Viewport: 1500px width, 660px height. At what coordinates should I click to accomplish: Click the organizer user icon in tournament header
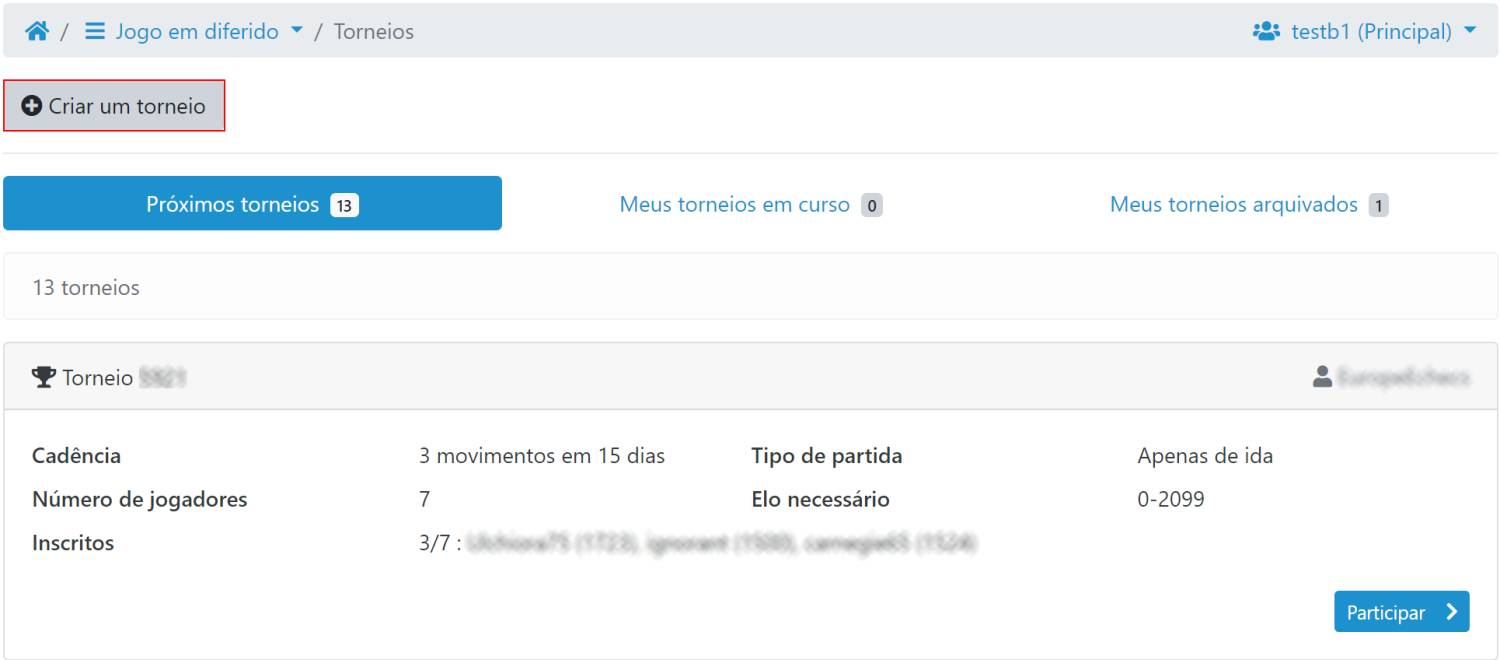coord(1323,377)
